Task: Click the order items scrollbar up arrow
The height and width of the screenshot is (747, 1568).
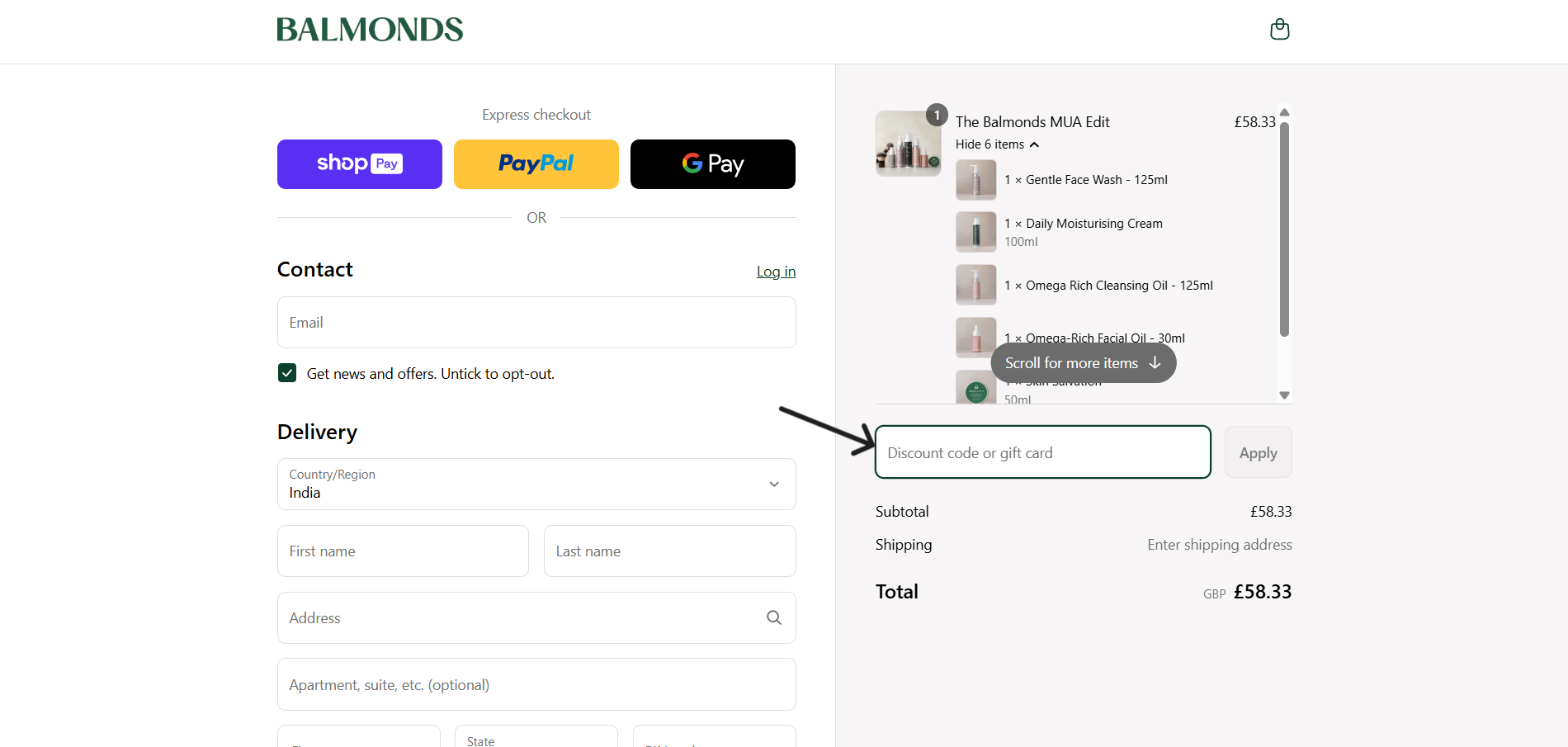Action: click(1284, 112)
